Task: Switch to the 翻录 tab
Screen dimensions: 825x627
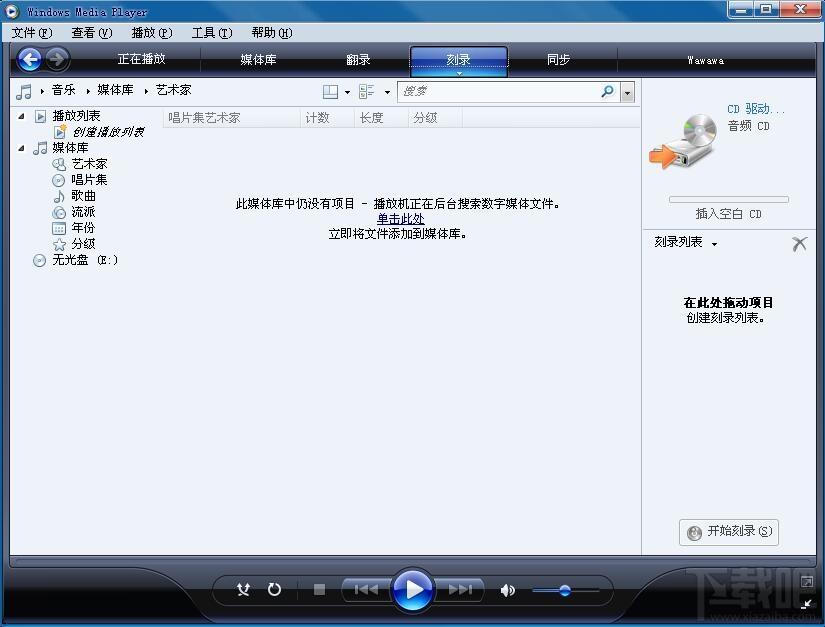Action: tap(358, 59)
